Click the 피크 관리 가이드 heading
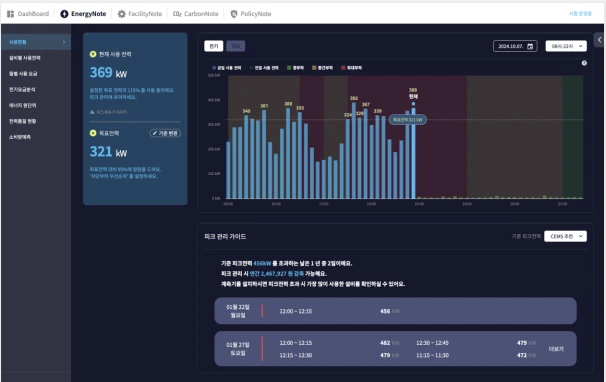This screenshot has height=382, width=606. click(225, 237)
